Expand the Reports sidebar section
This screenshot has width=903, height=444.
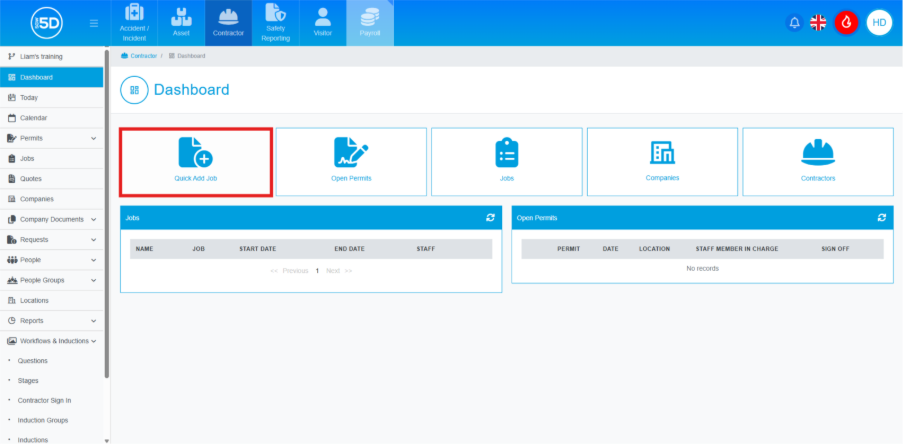[x=93, y=320]
